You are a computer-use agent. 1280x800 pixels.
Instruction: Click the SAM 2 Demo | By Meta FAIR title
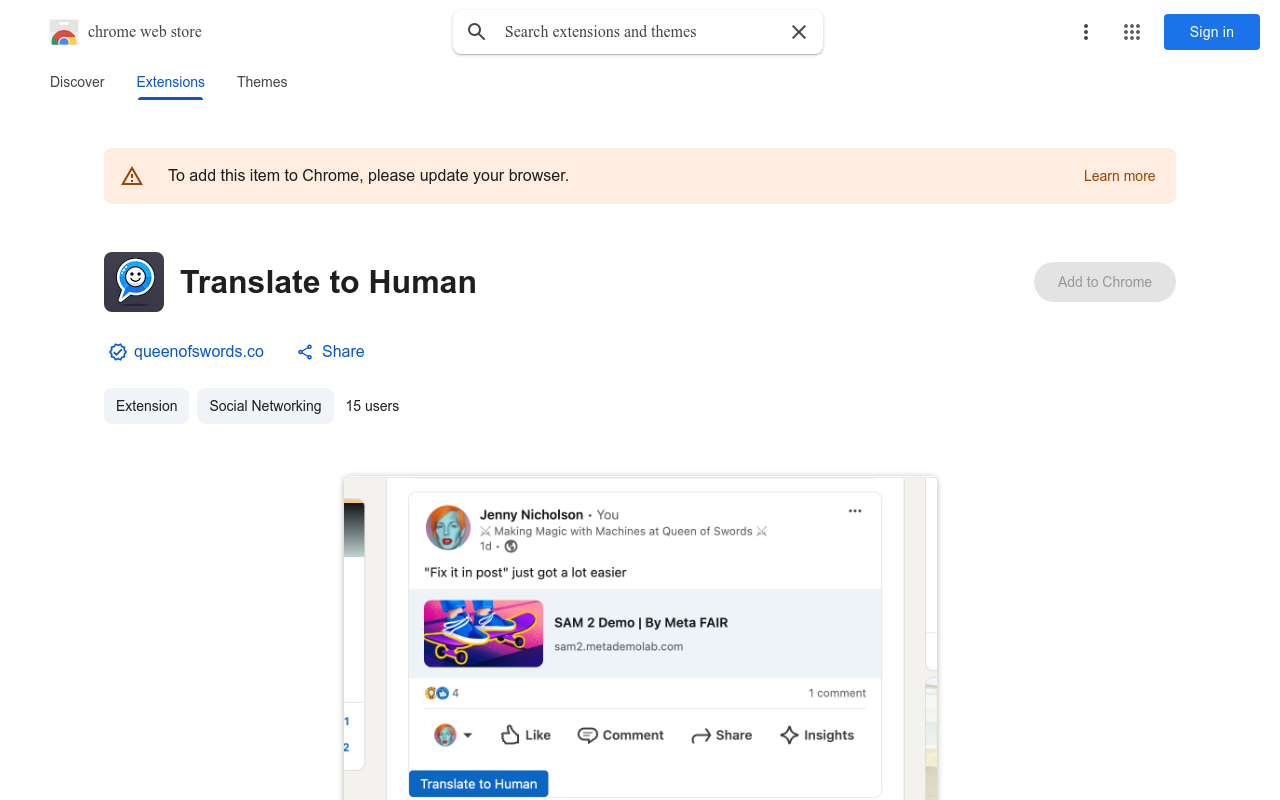[x=641, y=622]
